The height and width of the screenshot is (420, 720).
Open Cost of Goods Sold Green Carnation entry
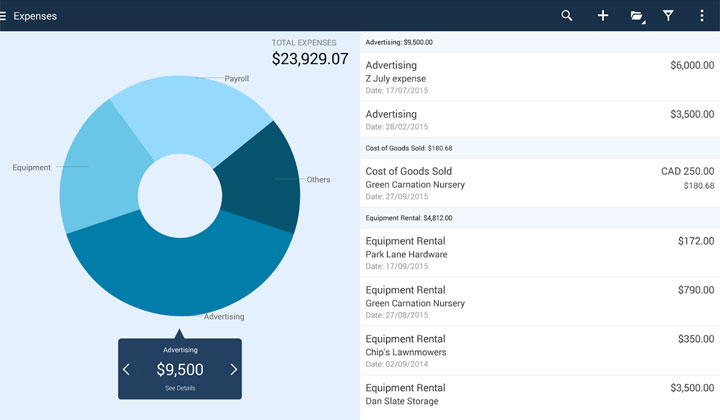pyautogui.click(x=540, y=183)
